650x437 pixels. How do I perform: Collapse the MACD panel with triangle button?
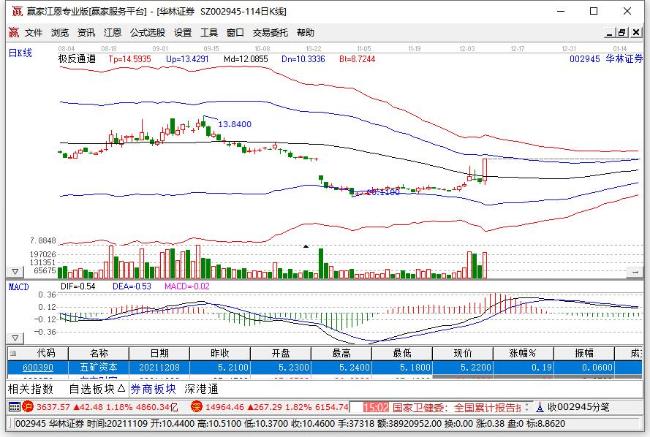15,338
